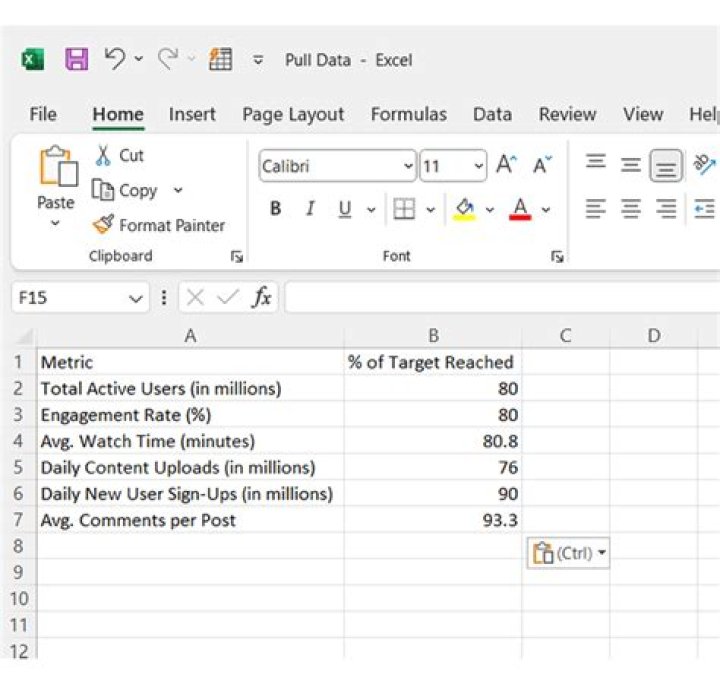Click the Redo arrow icon
Image resolution: width=720 pixels, height=684 pixels.
pyautogui.click(x=168, y=59)
